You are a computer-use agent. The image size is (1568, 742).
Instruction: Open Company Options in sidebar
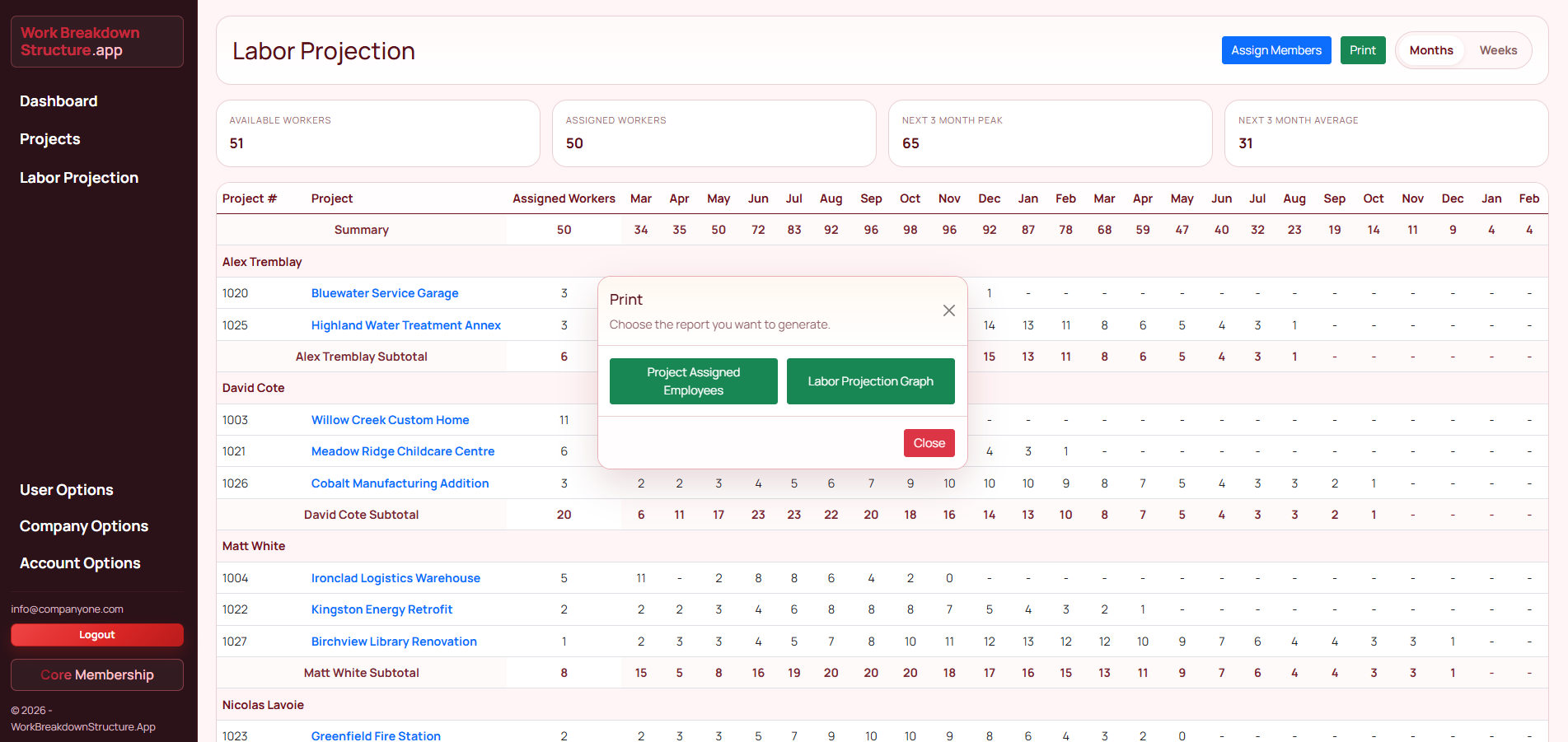[84, 526]
